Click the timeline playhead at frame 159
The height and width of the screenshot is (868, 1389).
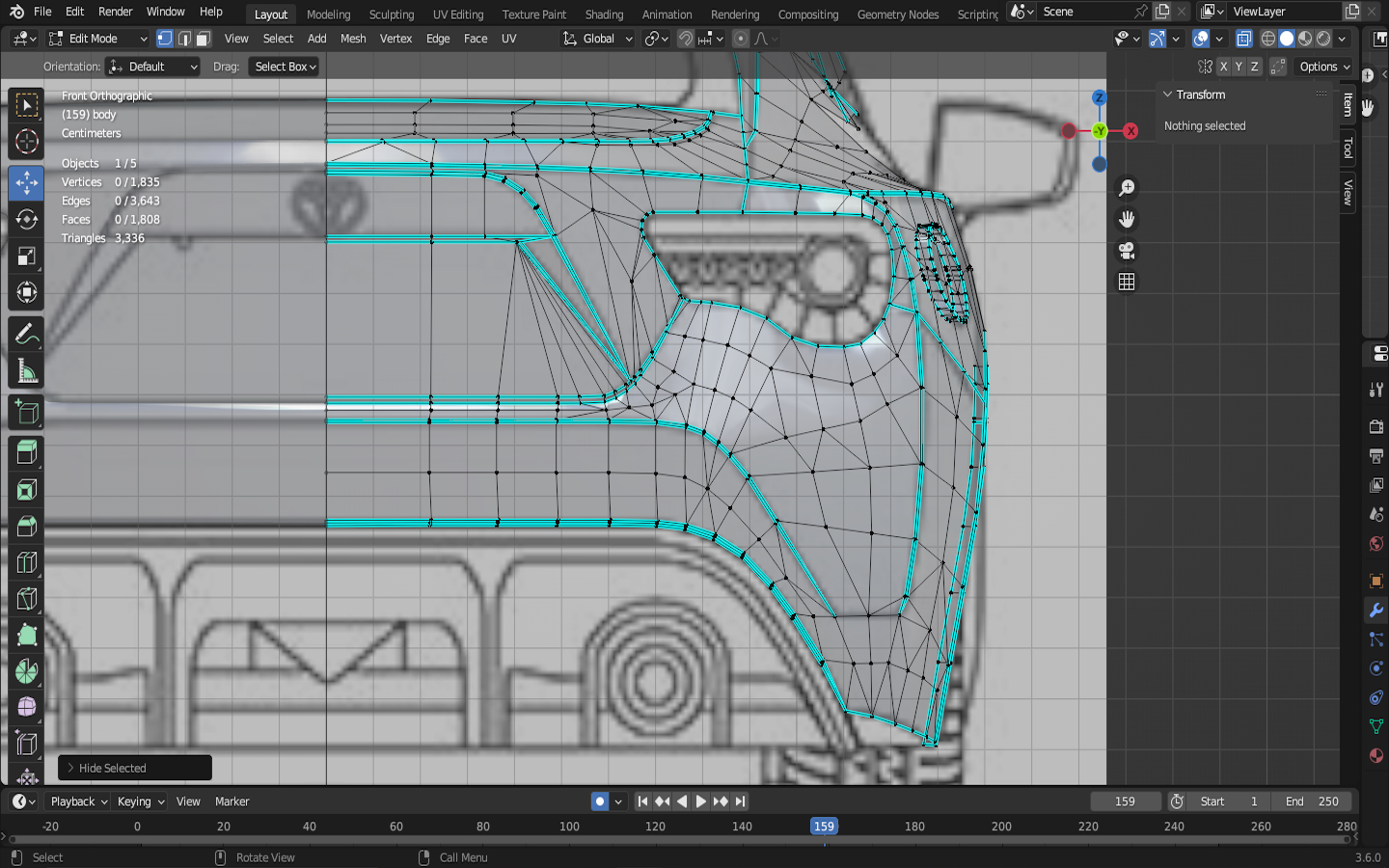coord(824,827)
